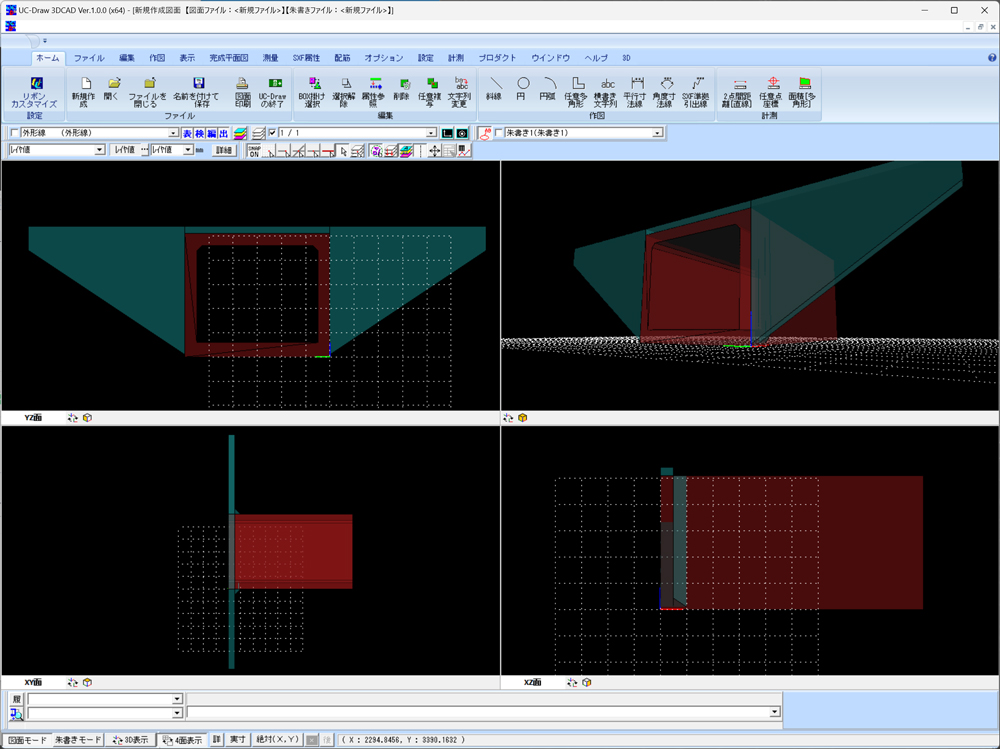Toggle the 外形線 layer checkbox
Viewport: 1000px width, 749px height.
(x=14, y=133)
